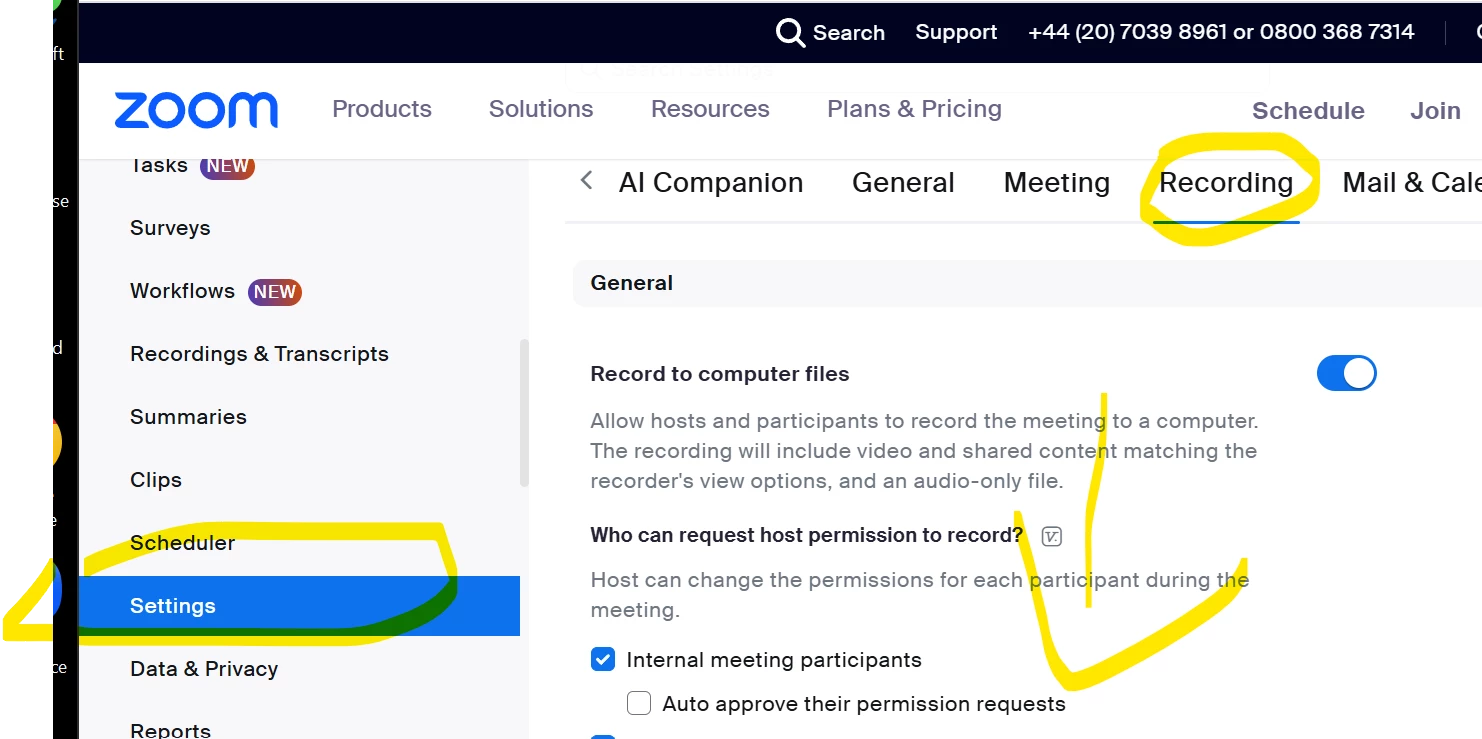
Task: Click 'Record to computer files' heading
Action: 720,374
